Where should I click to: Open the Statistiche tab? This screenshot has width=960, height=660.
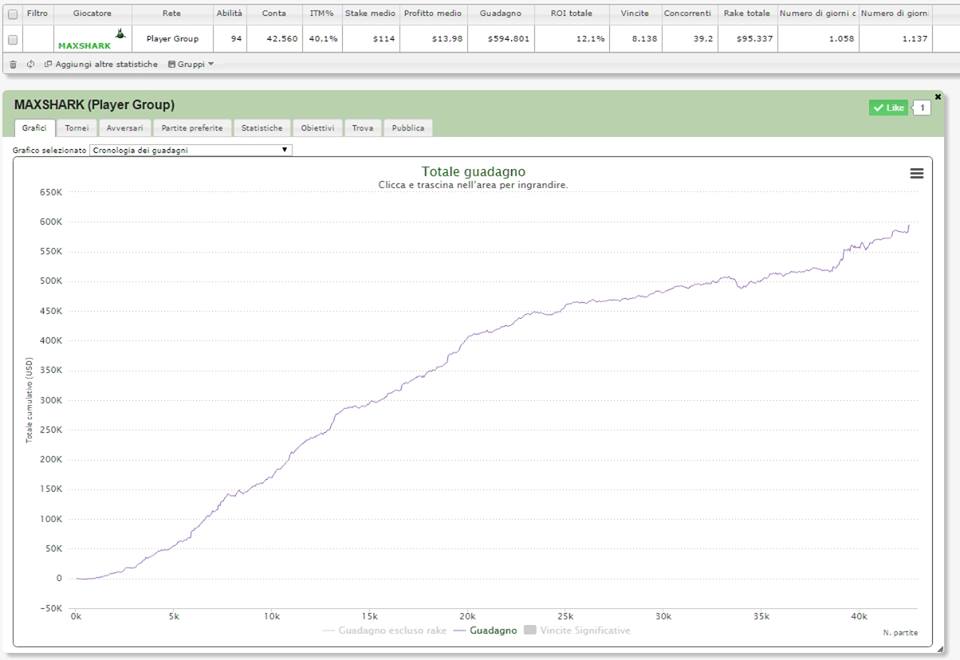pyautogui.click(x=262, y=128)
